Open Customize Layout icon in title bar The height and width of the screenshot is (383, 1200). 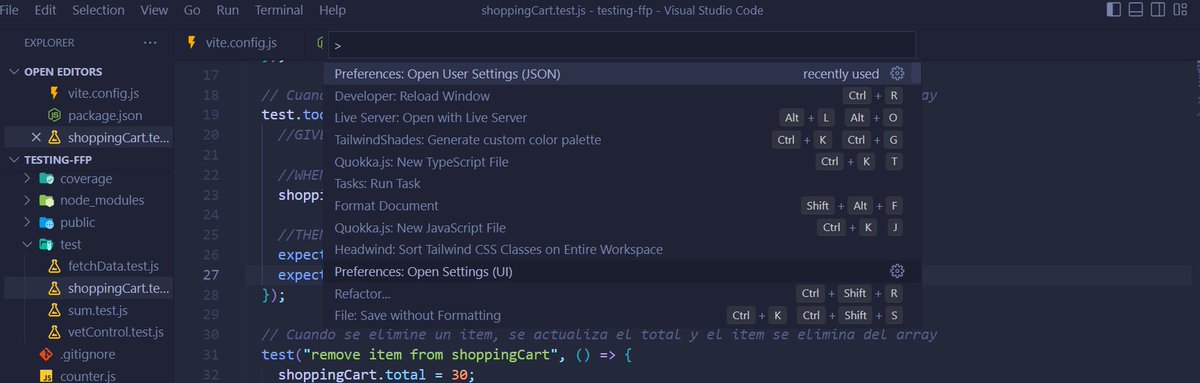[1180, 10]
